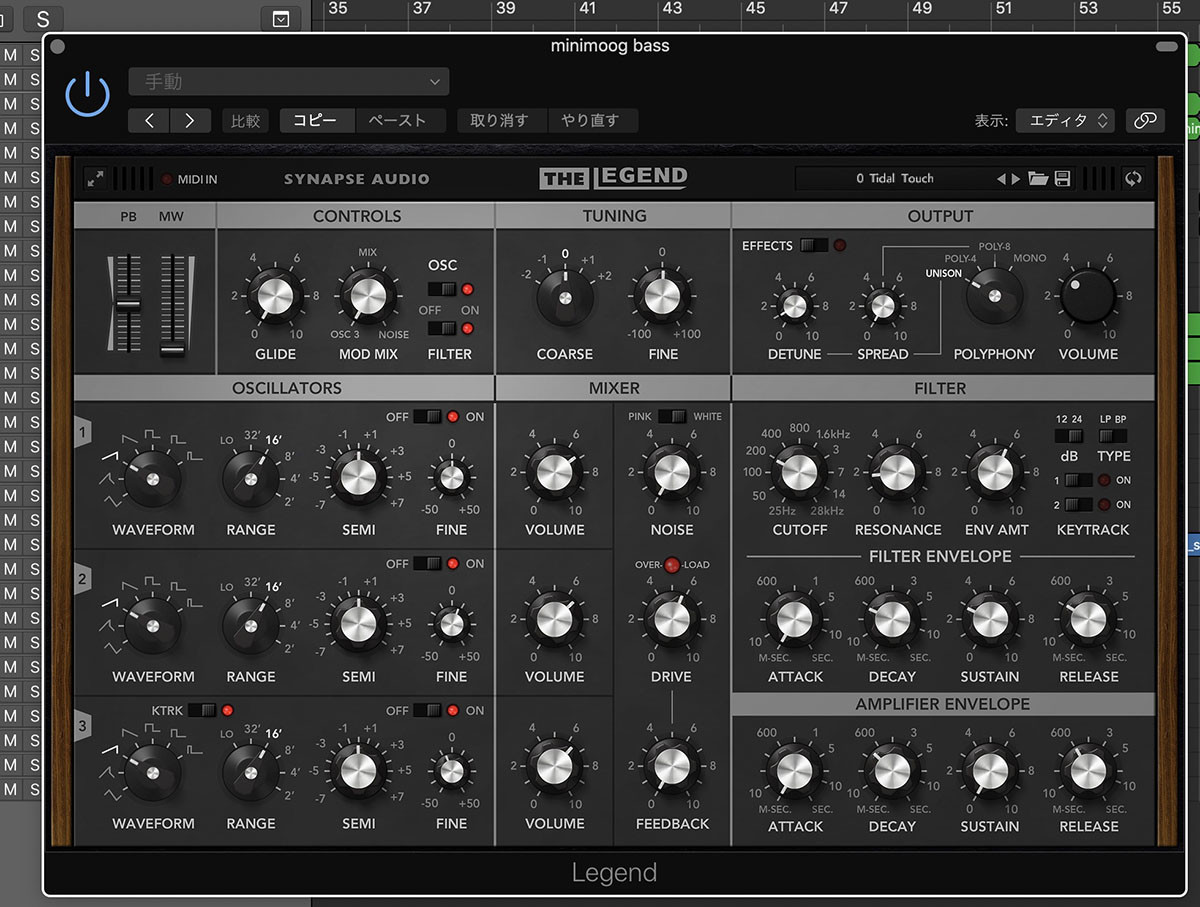
Task: Toggle the 12/24 dB filter slope switch
Action: tap(1068, 436)
